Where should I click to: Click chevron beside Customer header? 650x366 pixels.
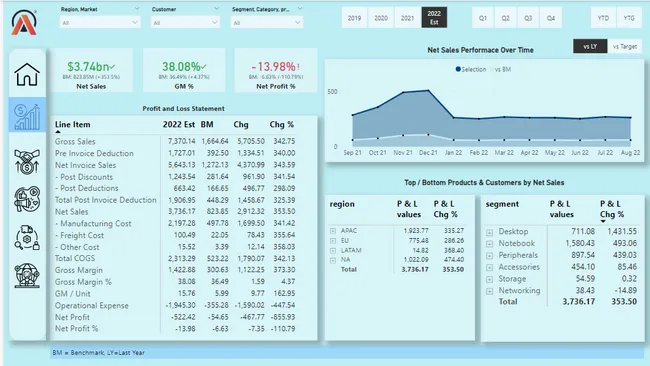click(x=216, y=8)
